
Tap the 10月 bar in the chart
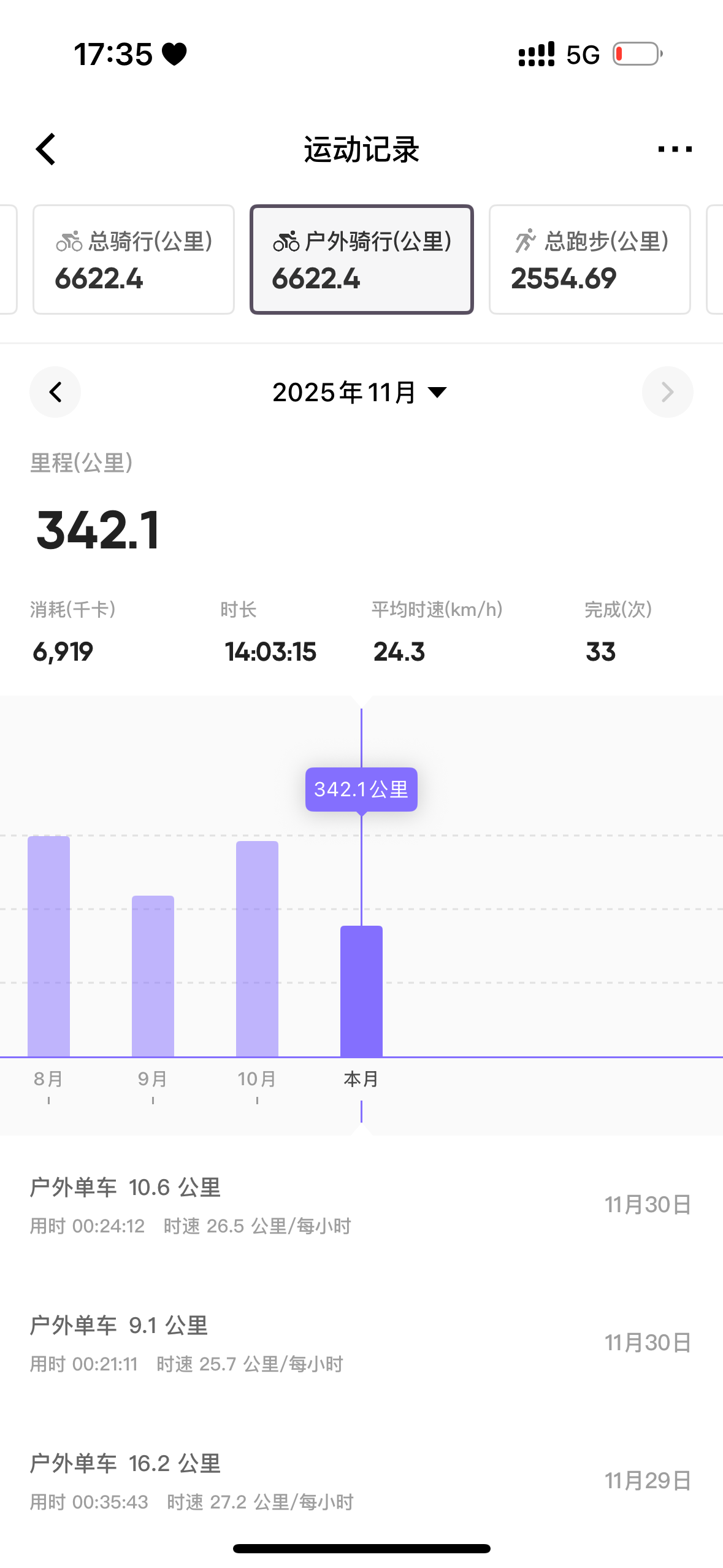pos(258,948)
